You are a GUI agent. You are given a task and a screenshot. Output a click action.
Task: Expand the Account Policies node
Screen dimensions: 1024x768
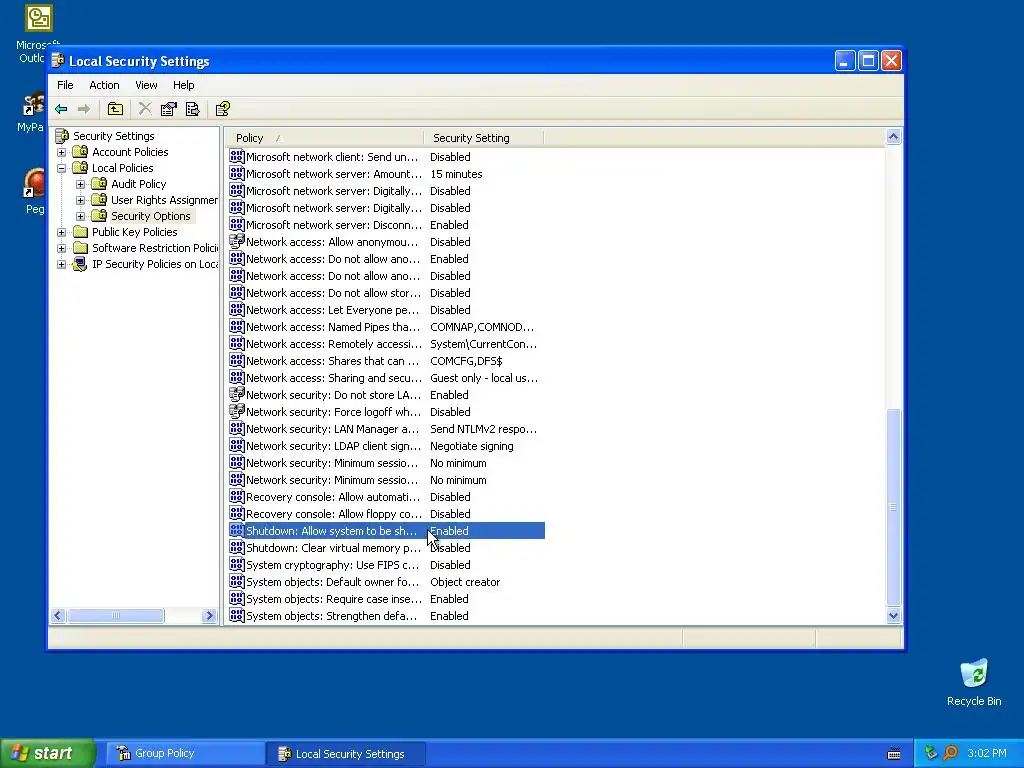point(61,152)
